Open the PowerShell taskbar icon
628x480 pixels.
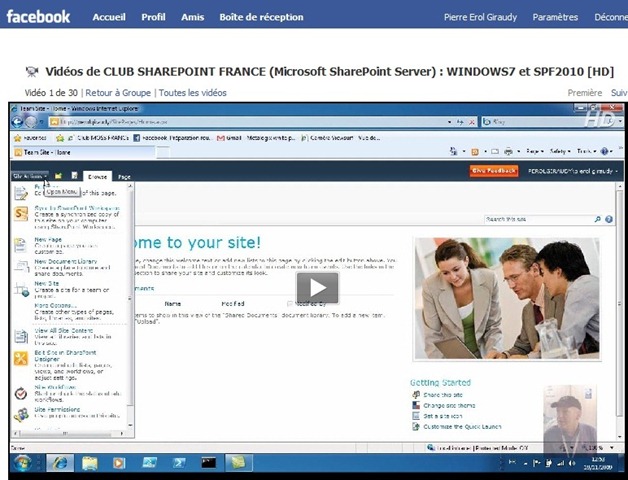coord(179,463)
